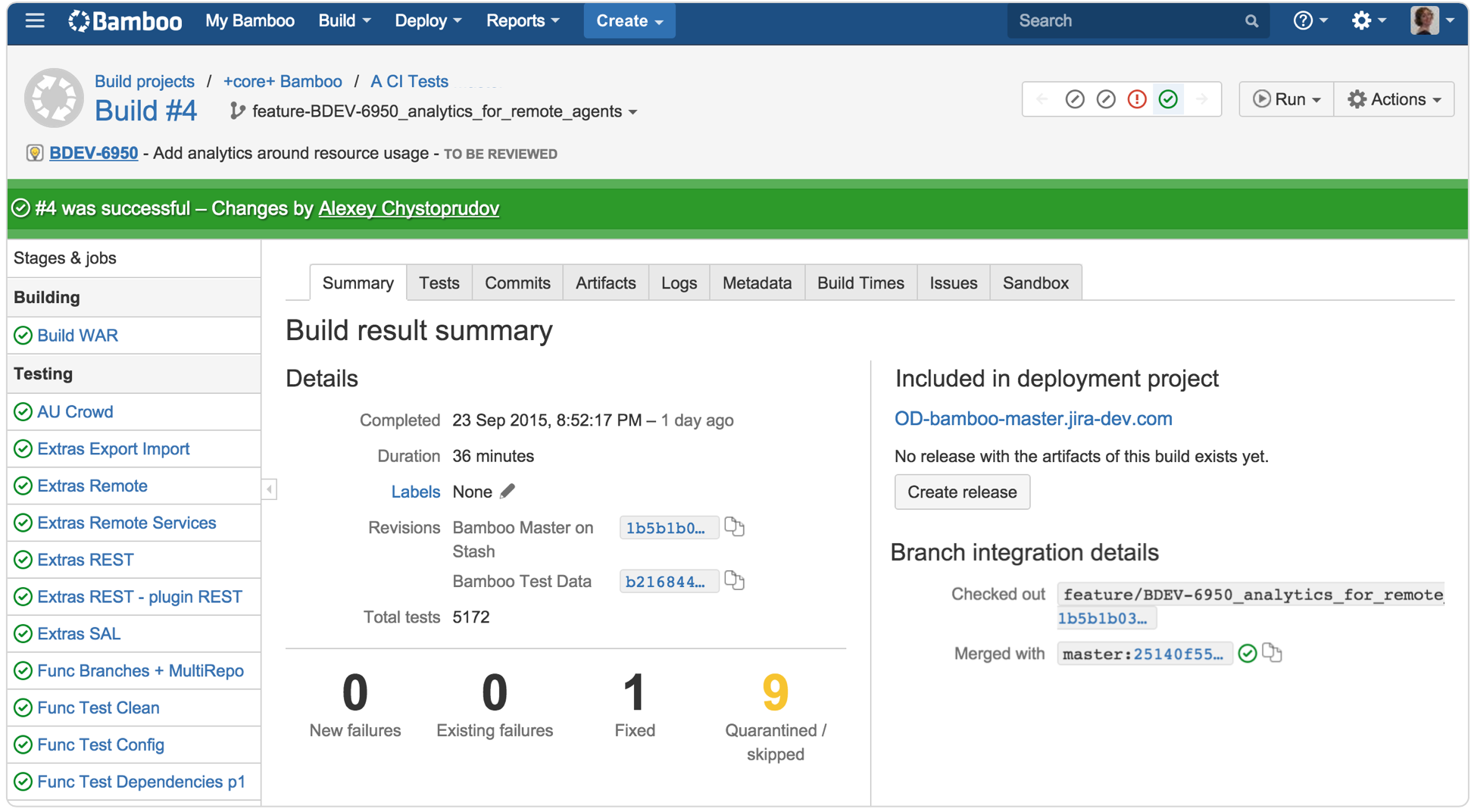
Task: Click the Labels link
Action: coord(415,492)
